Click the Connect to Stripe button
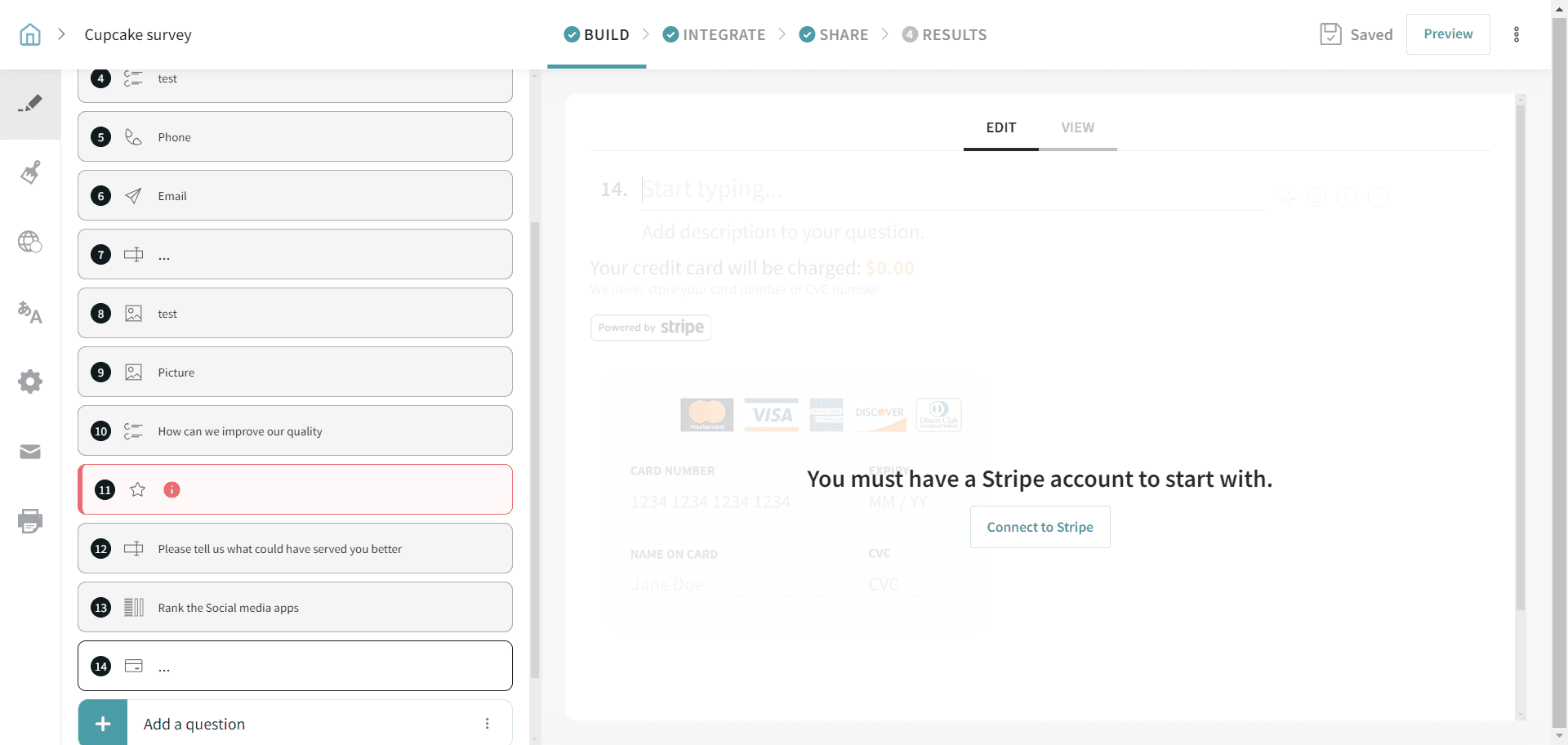Viewport: 1568px width, 745px height. click(x=1040, y=527)
